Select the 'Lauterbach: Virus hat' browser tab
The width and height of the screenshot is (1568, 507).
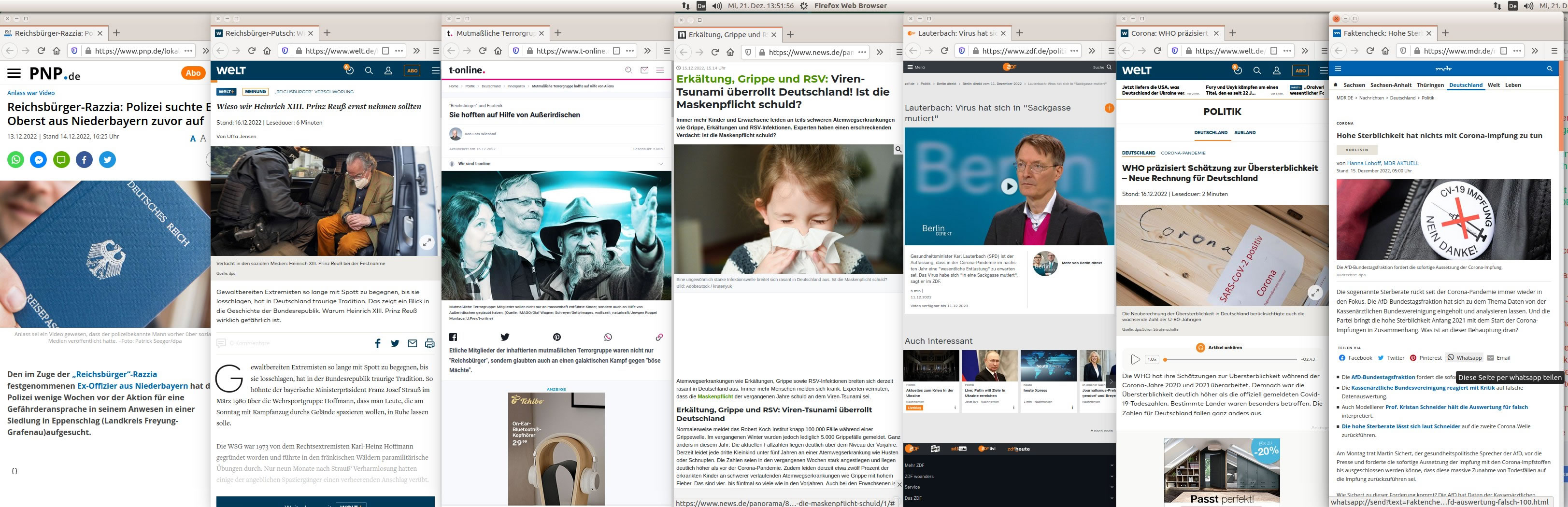coord(957,33)
